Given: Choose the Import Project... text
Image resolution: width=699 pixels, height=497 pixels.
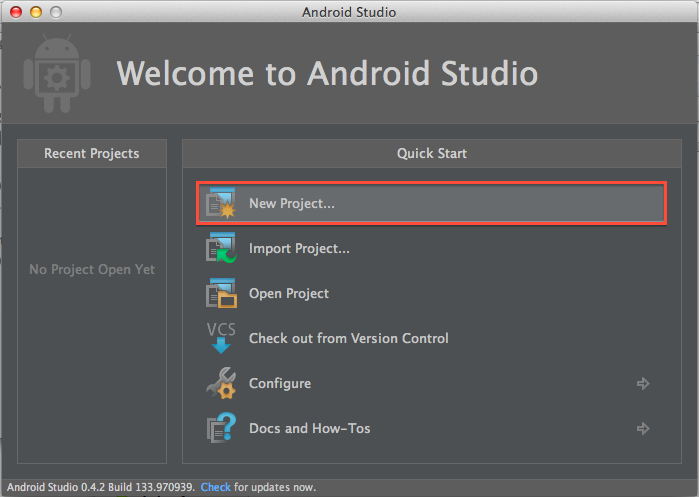Looking at the screenshot, I should pyautogui.click(x=299, y=248).
